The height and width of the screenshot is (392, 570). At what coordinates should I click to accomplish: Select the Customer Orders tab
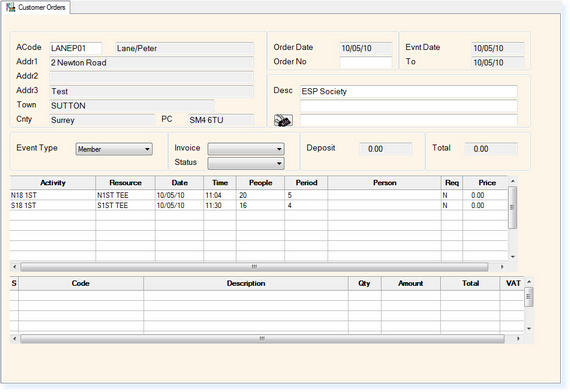pos(36,7)
